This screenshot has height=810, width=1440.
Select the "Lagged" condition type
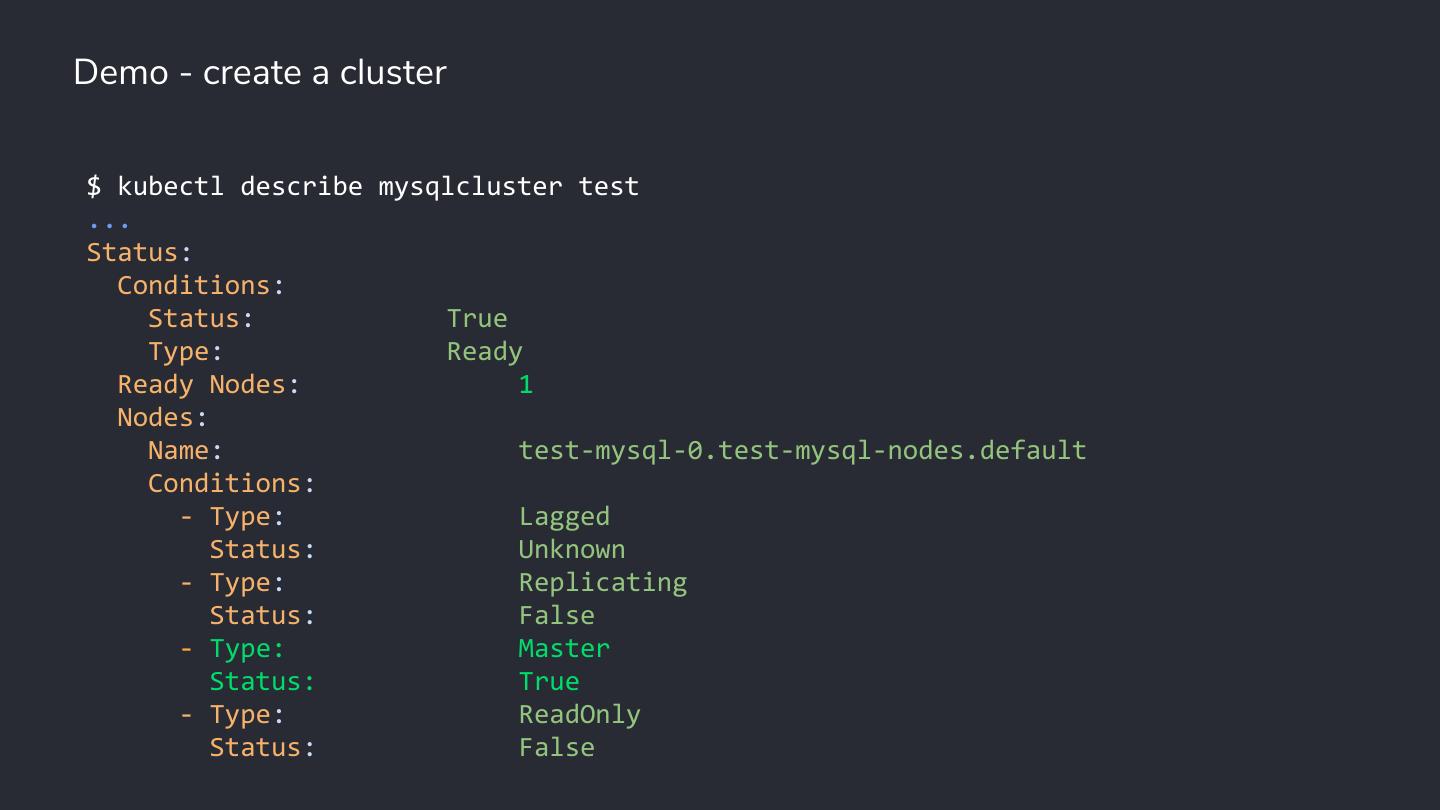tap(564, 516)
